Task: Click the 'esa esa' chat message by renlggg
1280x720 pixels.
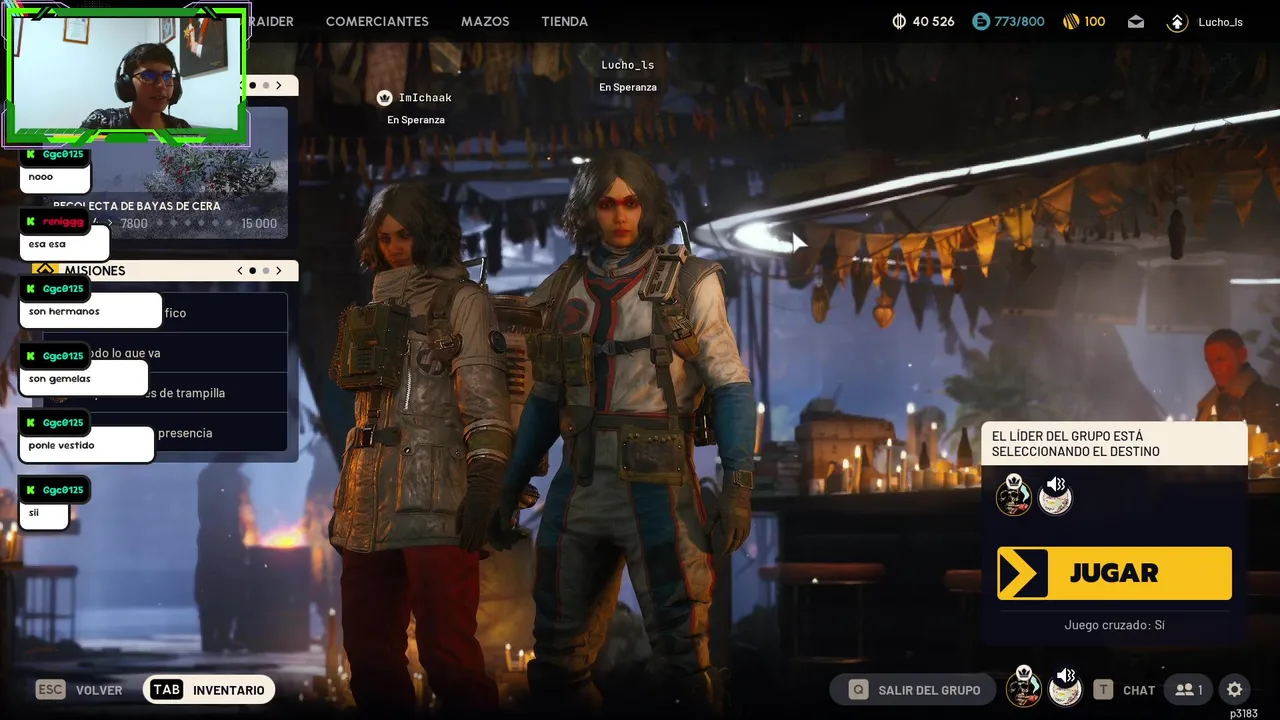Action: tap(63, 244)
